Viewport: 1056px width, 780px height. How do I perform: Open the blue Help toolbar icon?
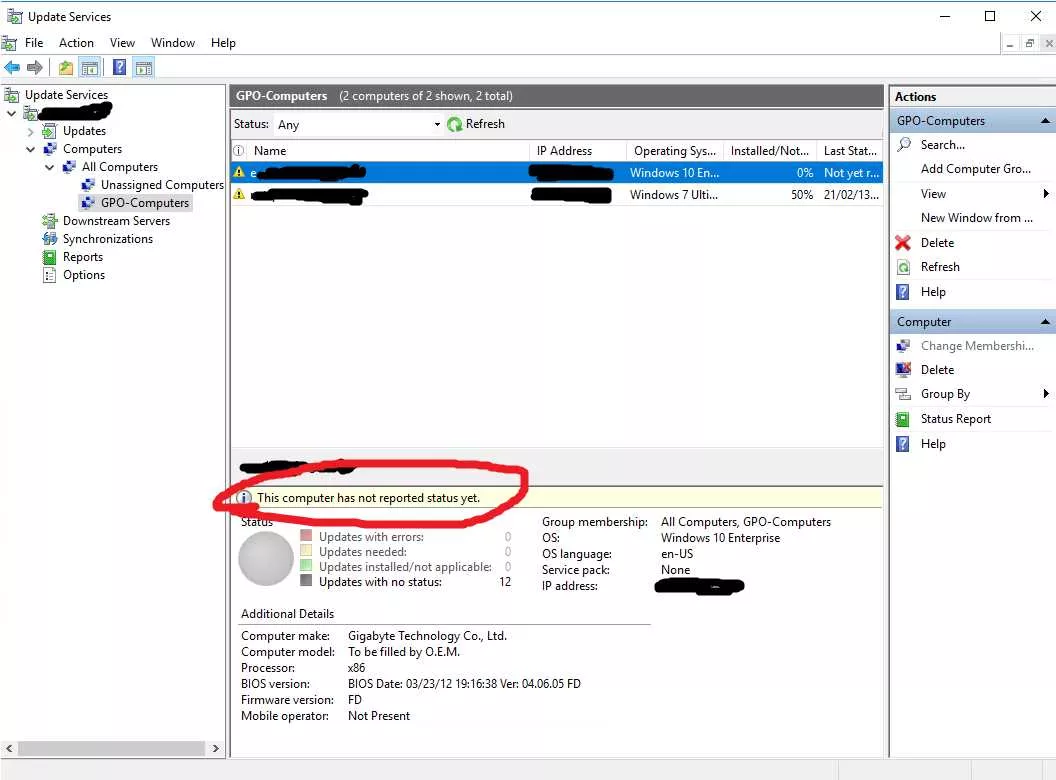[x=119, y=67]
